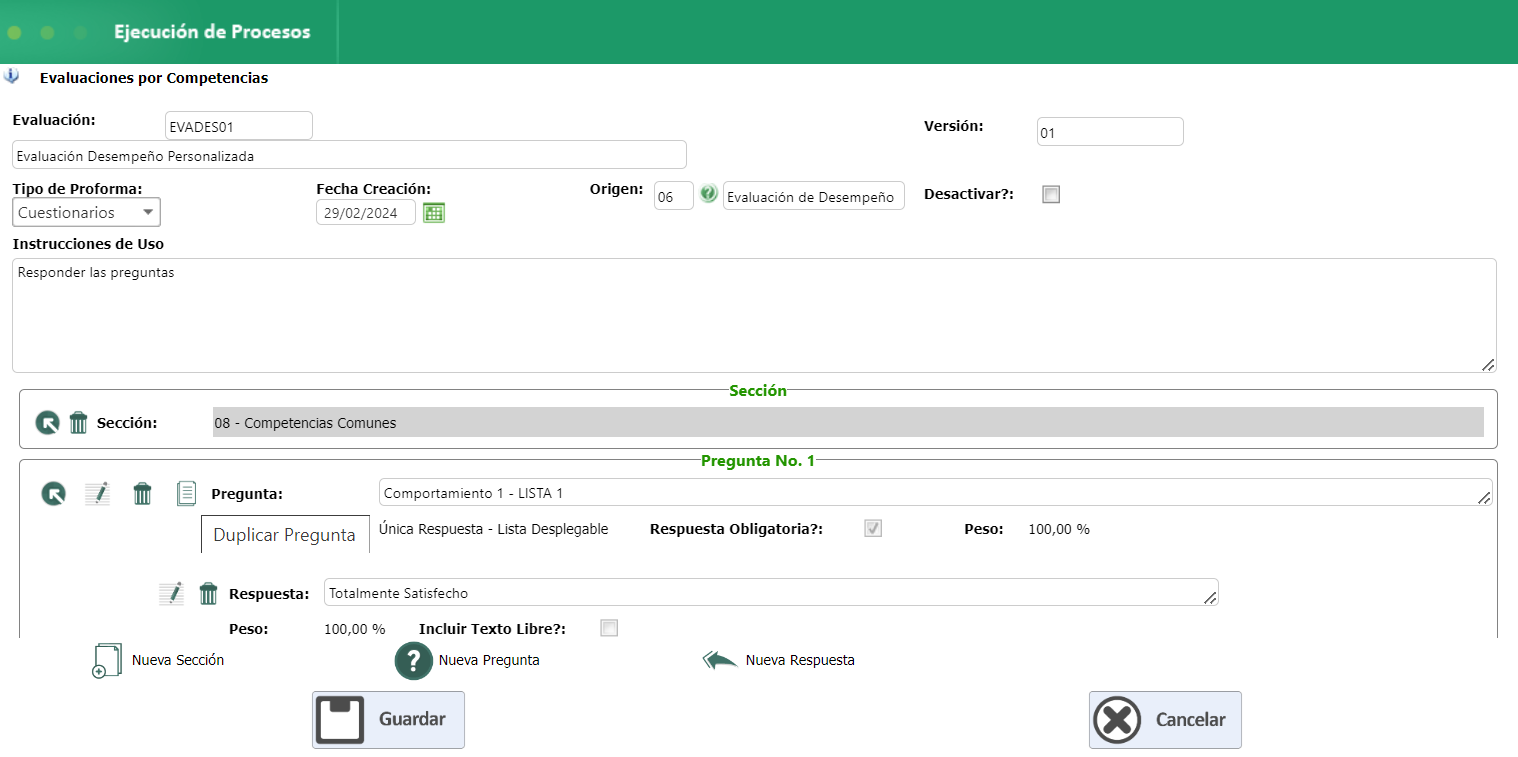The height and width of the screenshot is (757, 1518).
Task: Click the arrow icon in the Sección row
Action: (x=47, y=423)
